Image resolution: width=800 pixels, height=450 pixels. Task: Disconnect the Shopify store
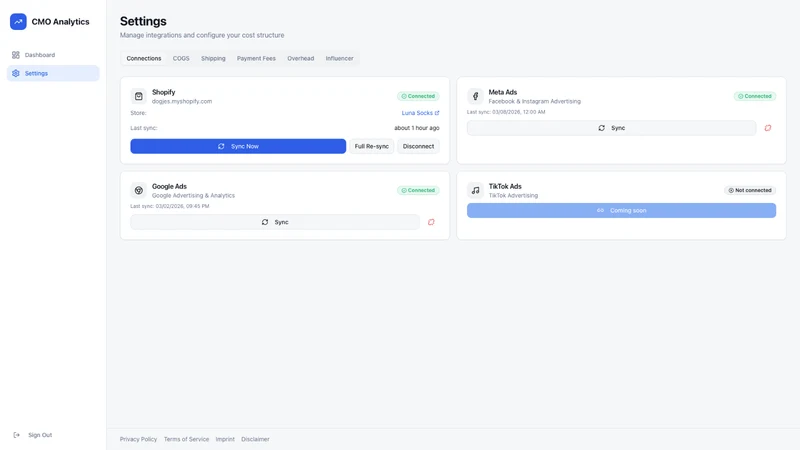pos(418,146)
